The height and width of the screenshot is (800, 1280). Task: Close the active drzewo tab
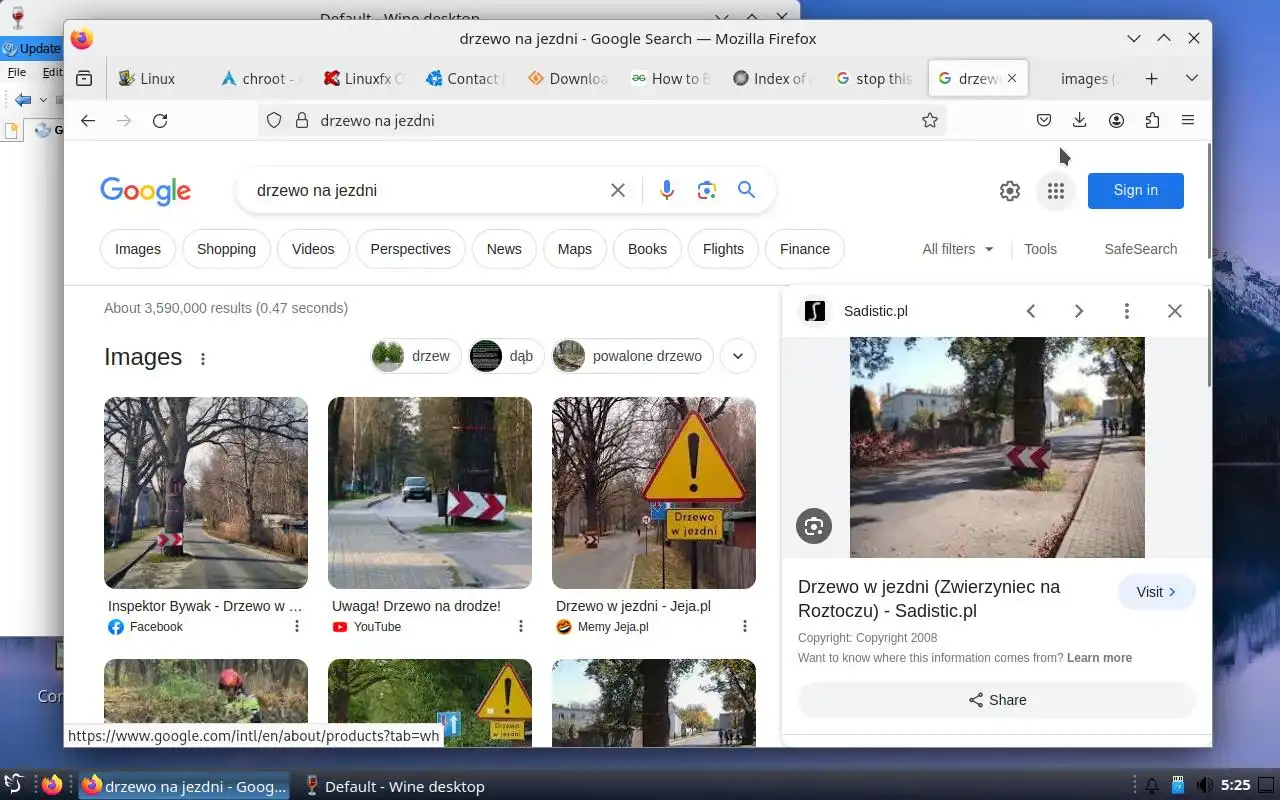point(1012,78)
